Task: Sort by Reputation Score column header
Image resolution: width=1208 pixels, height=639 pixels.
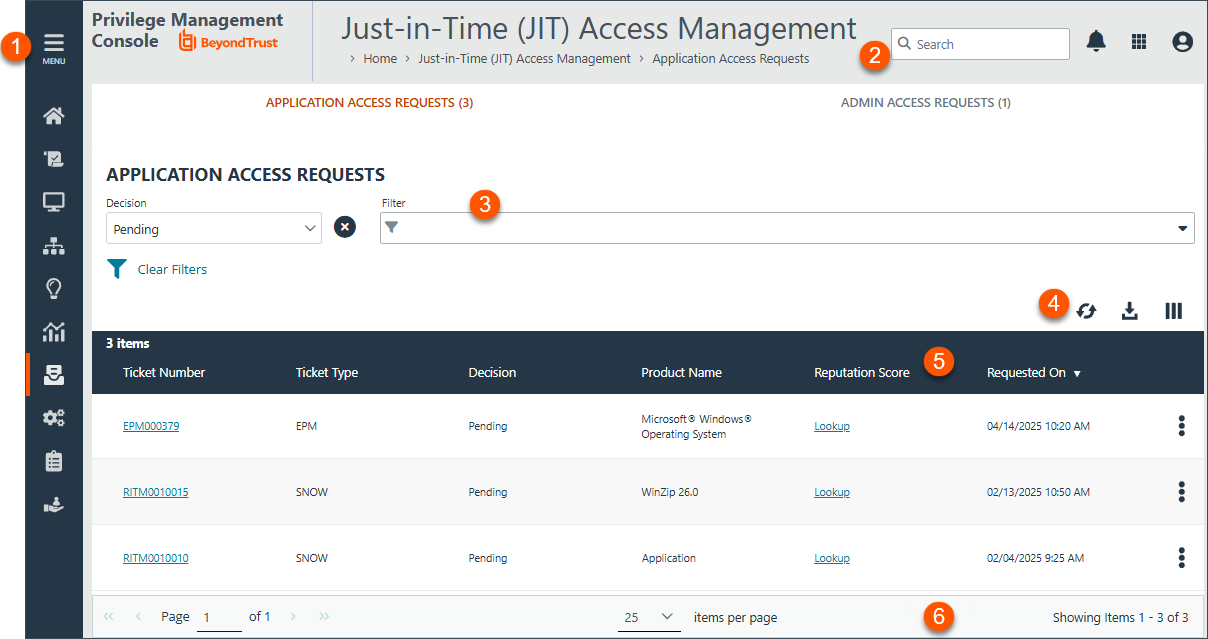Action: tap(862, 372)
